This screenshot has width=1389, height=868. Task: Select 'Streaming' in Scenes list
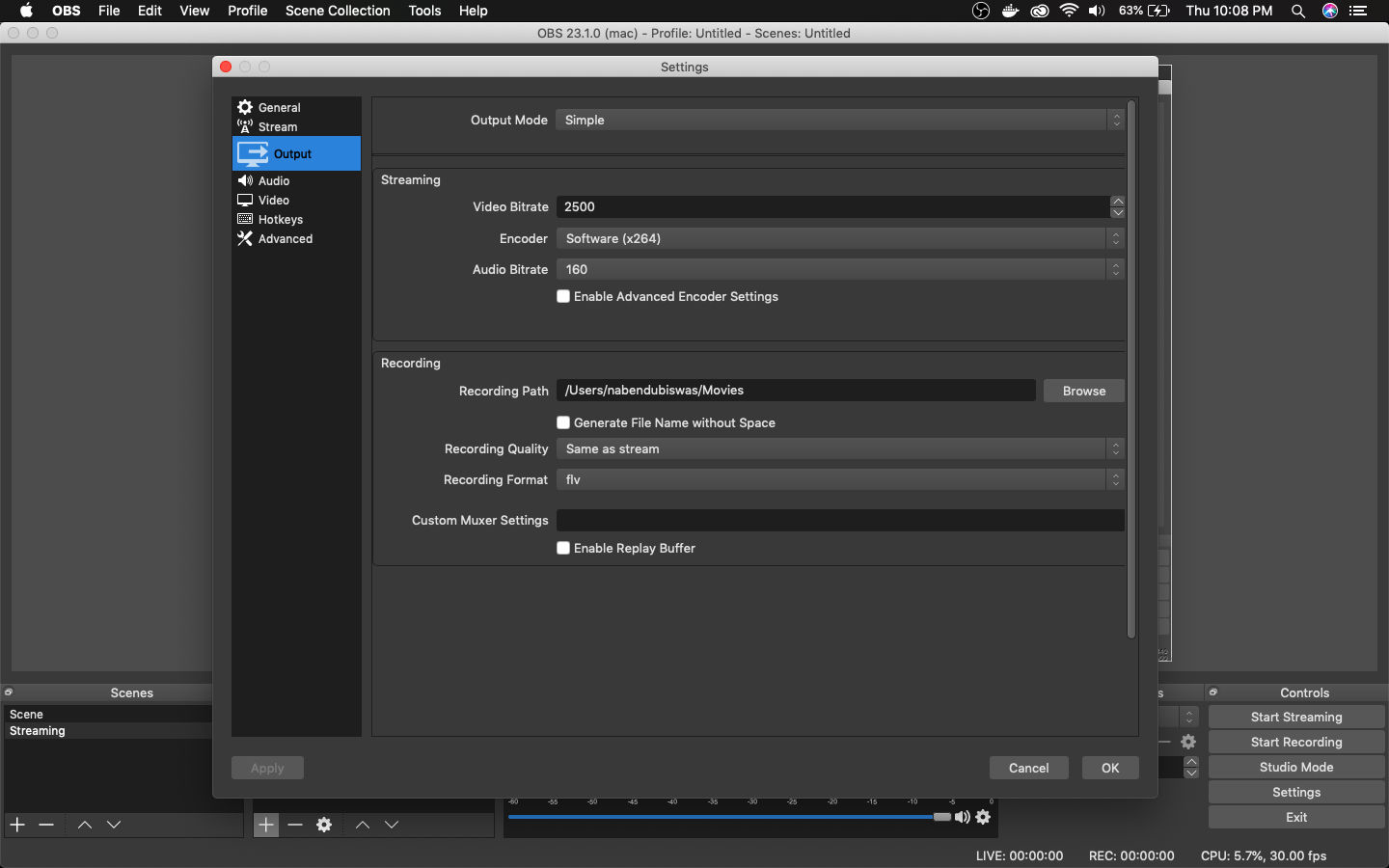108,731
